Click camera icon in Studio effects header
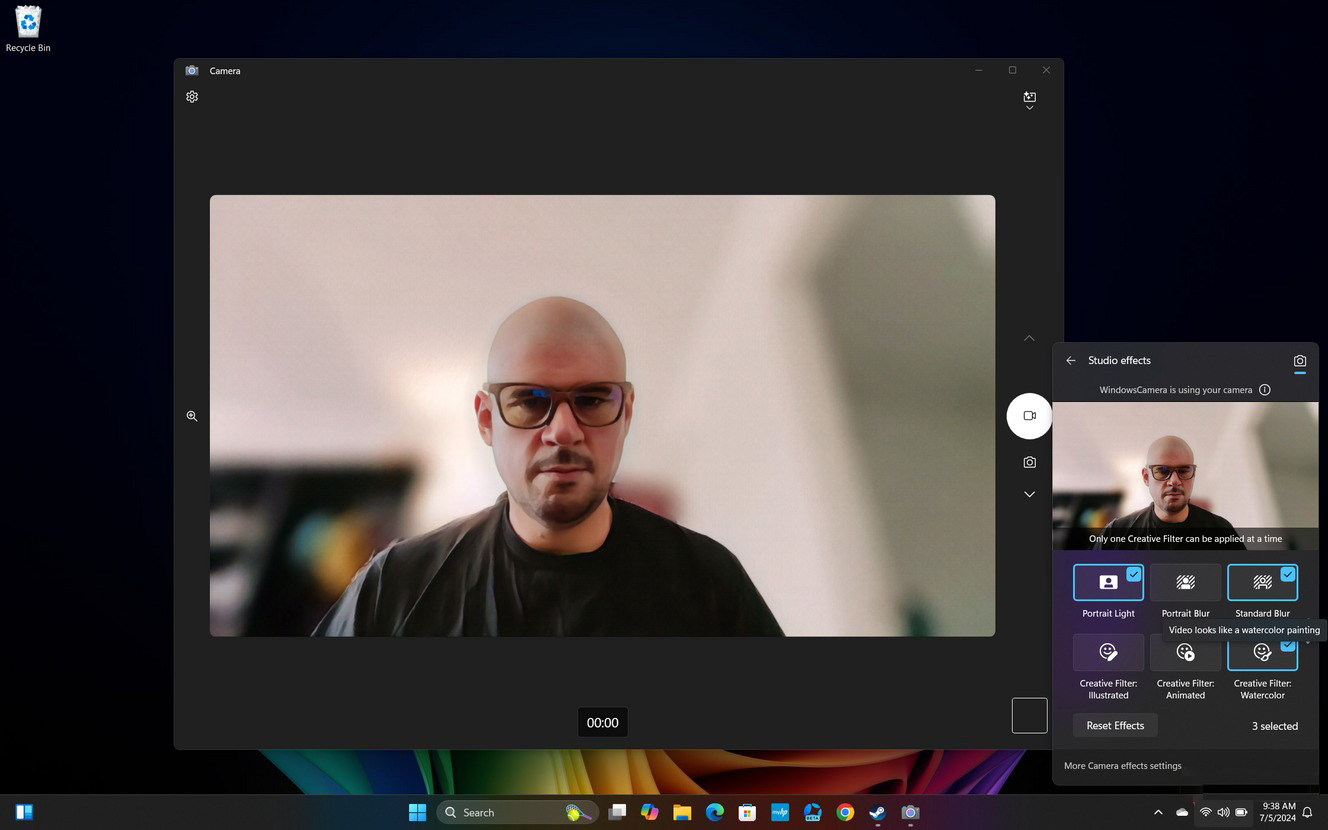This screenshot has height=830, width=1328. pos(1299,361)
